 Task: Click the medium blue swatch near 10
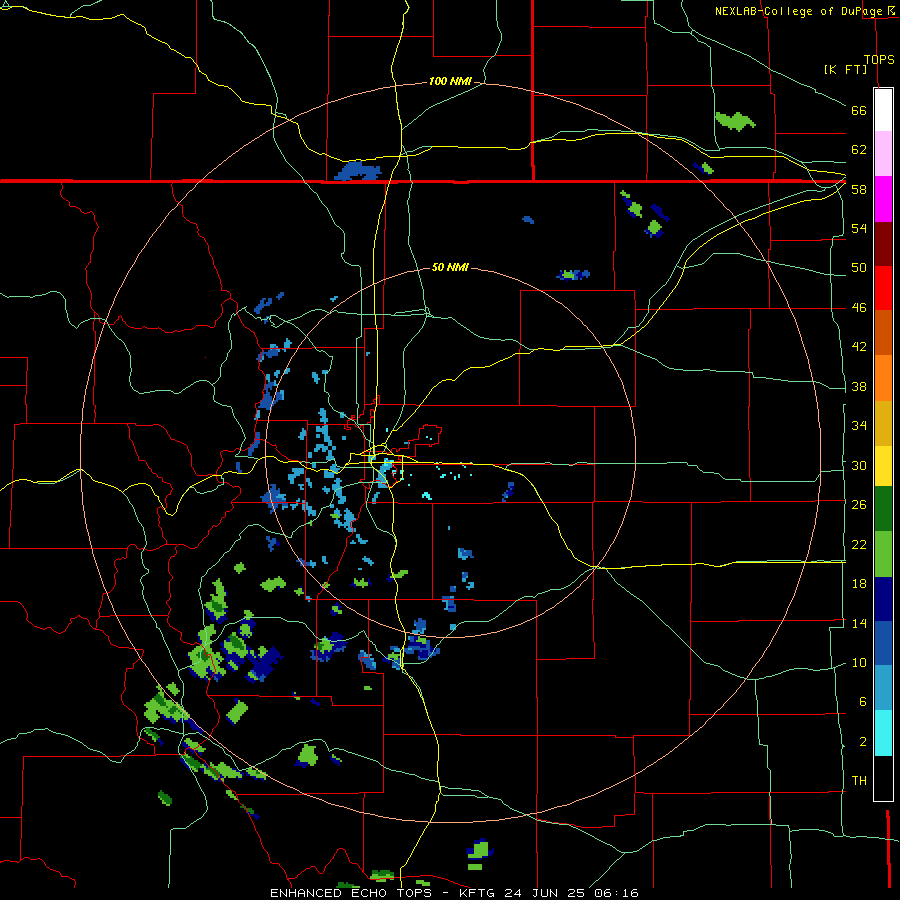883,643
